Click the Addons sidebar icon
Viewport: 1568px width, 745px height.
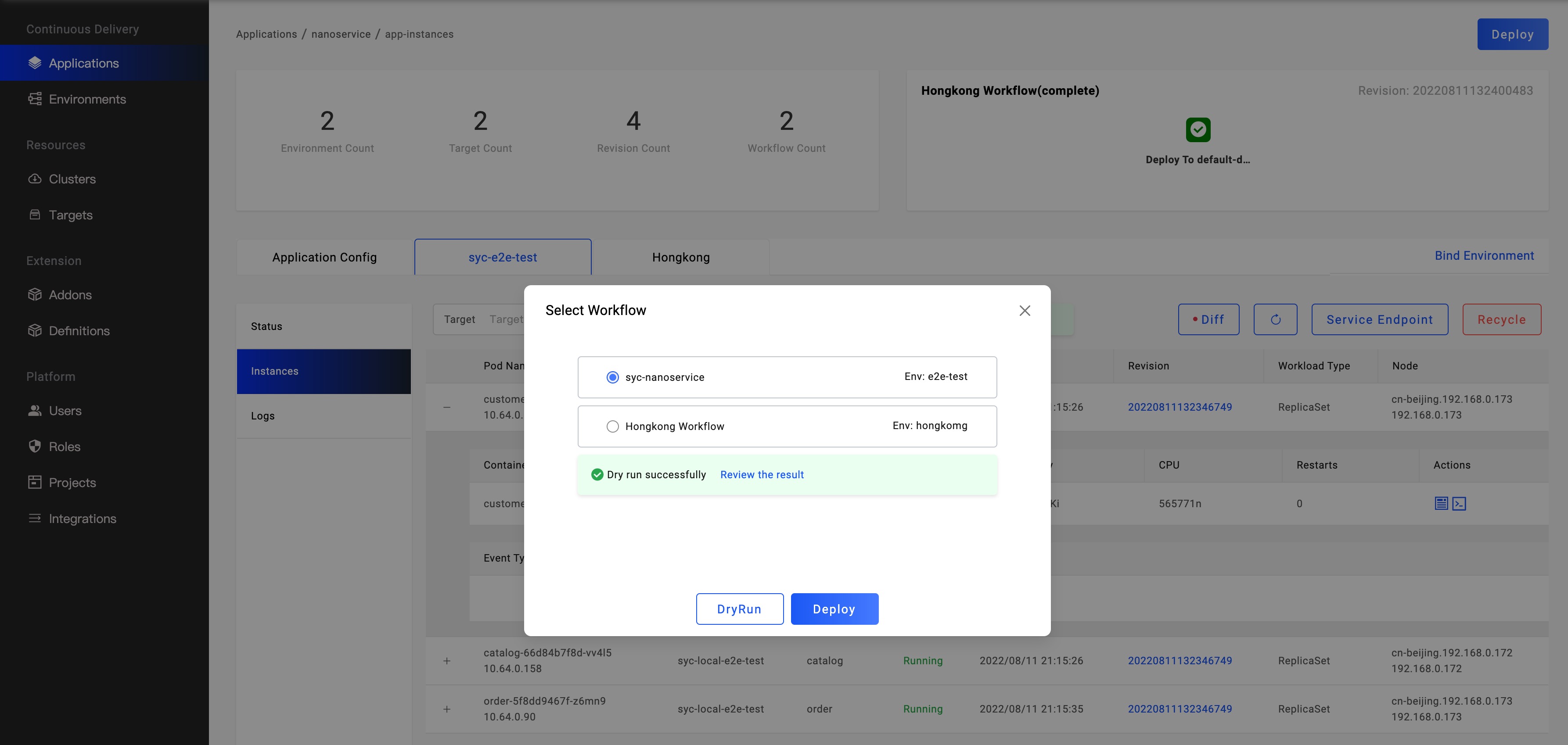point(35,294)
